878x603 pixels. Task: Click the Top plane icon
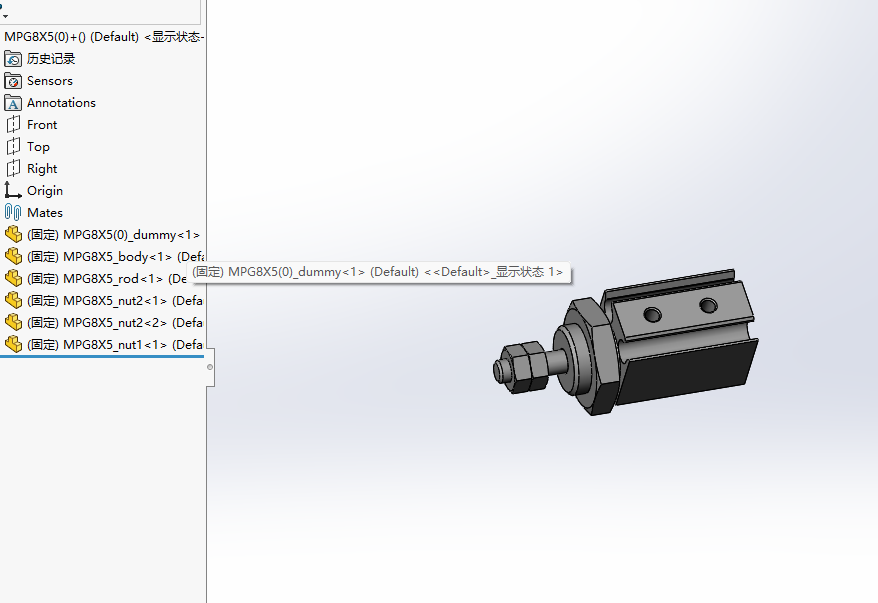click(x=13, y=147)
